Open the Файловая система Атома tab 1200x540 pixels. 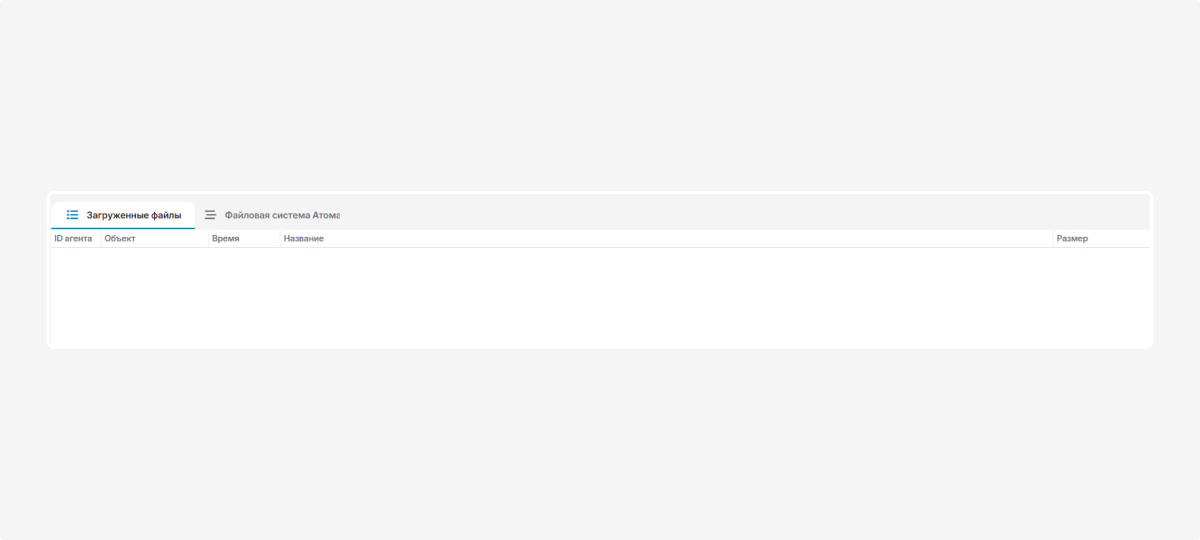coord(281,215)
